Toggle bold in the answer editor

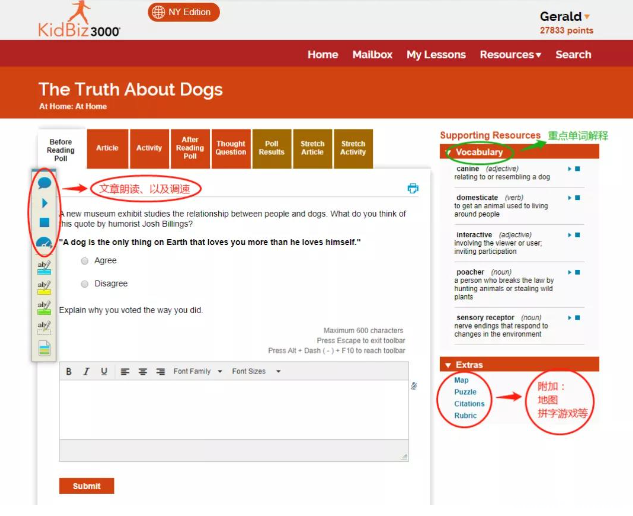pyautogui.click(x=69, y=371)
